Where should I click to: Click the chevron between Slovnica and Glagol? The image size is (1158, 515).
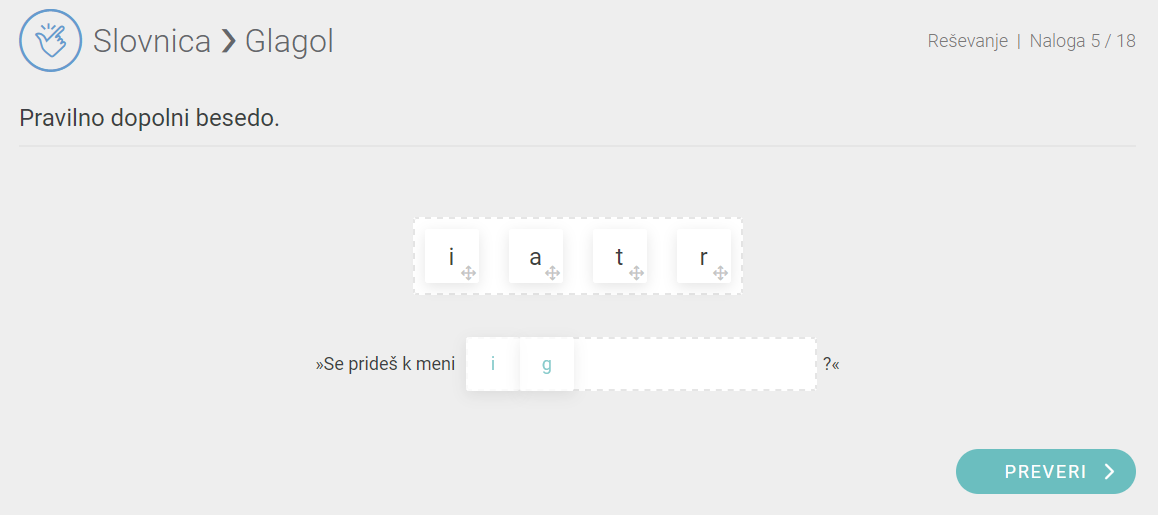coord(229,41)
